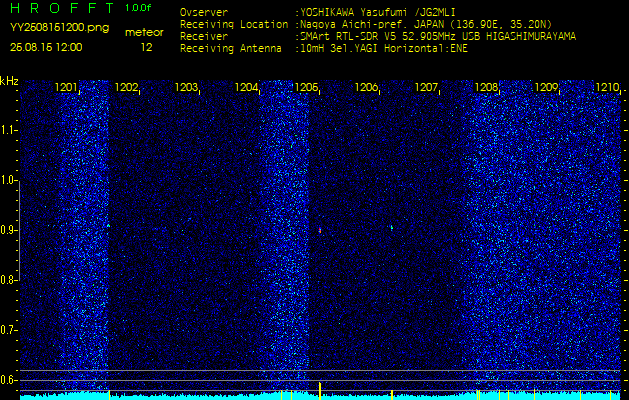The image size is (629, 400).
Task: Click the gray range bar beside the frequency axis
Action: pos(19,231)
